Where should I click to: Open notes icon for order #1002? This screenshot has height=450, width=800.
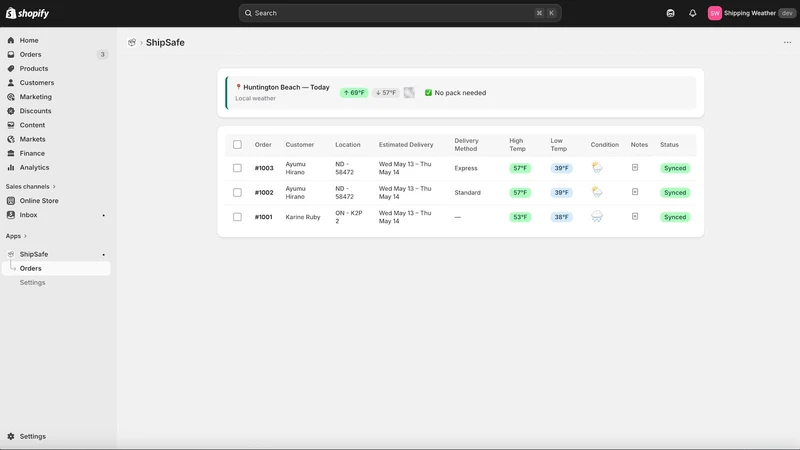(x=635, y=192)
